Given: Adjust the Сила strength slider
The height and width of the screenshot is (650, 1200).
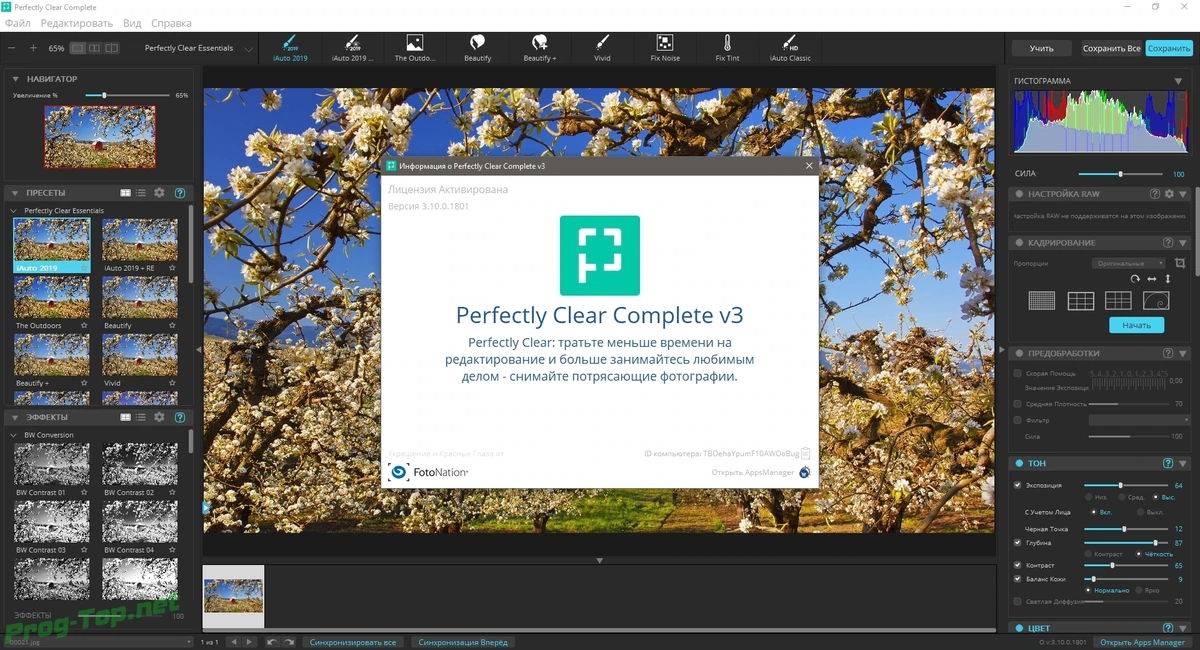Looking at the screenshot, I should (1121, 174).
